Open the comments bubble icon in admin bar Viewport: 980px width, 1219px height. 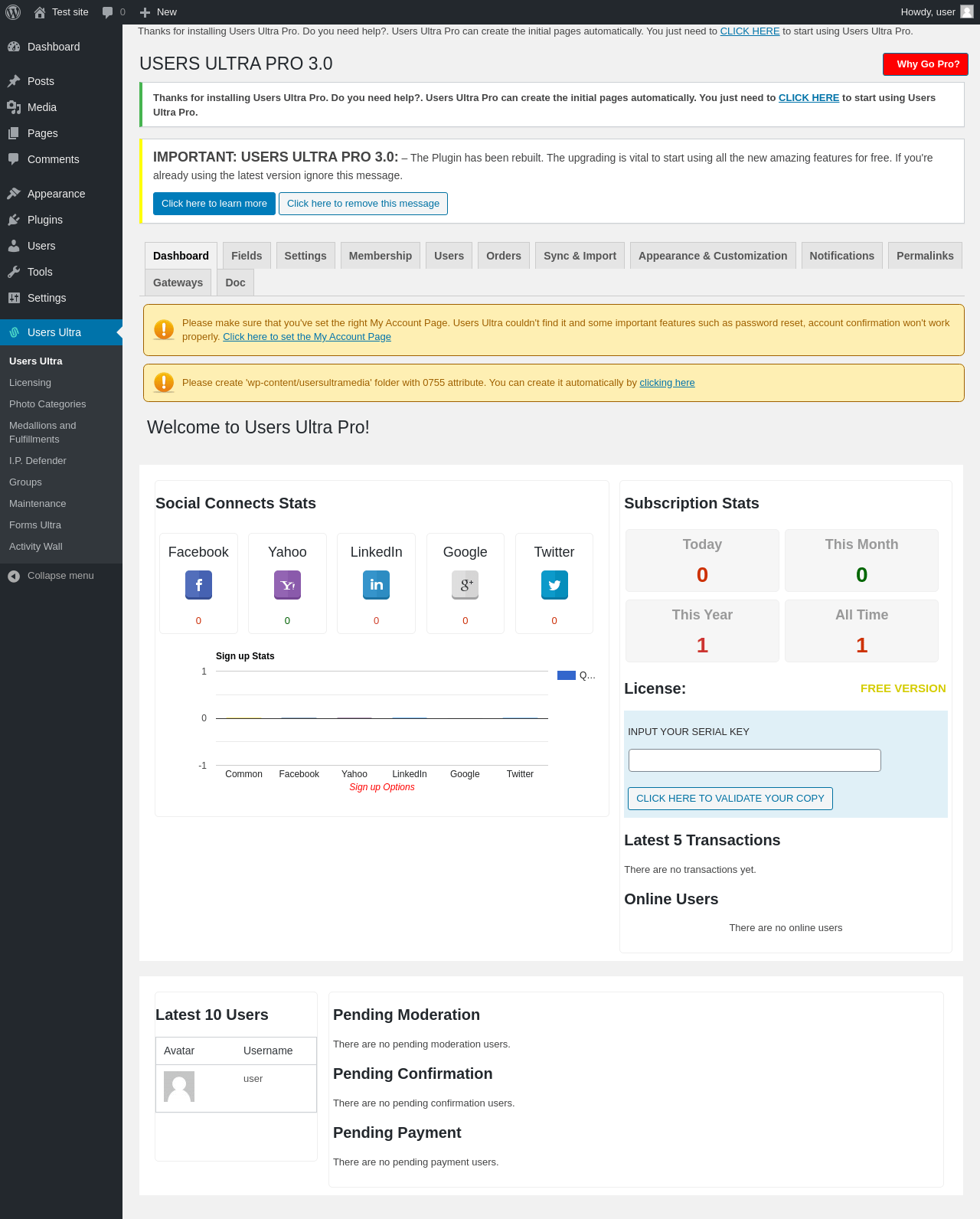click(107, 12)
